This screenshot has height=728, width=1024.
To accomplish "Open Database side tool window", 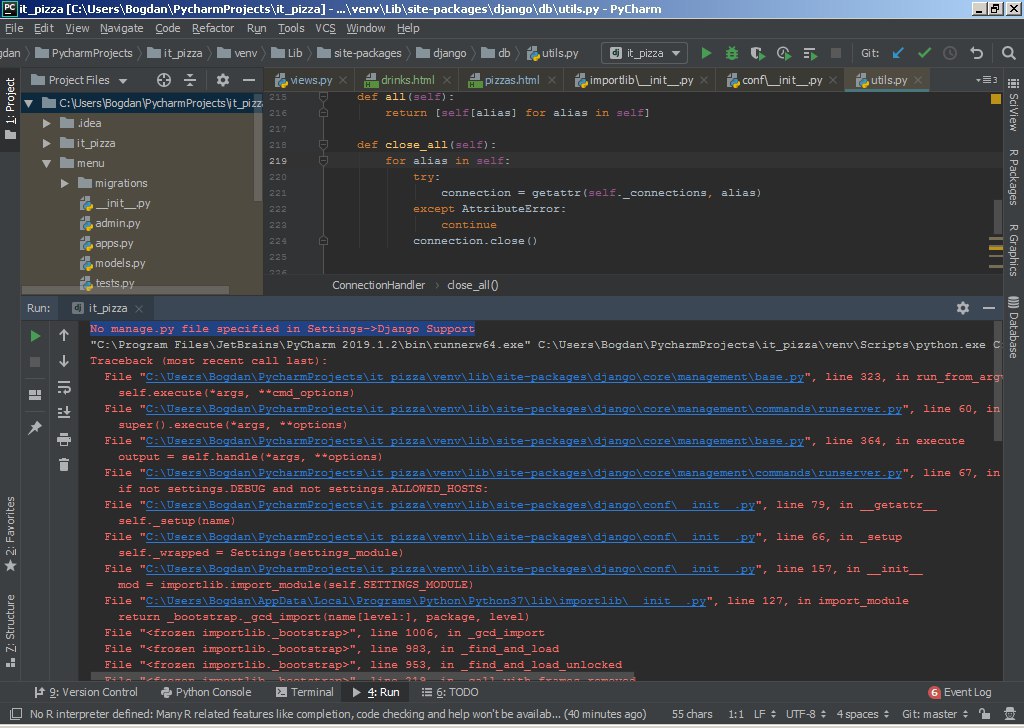I will point(1013,328).
